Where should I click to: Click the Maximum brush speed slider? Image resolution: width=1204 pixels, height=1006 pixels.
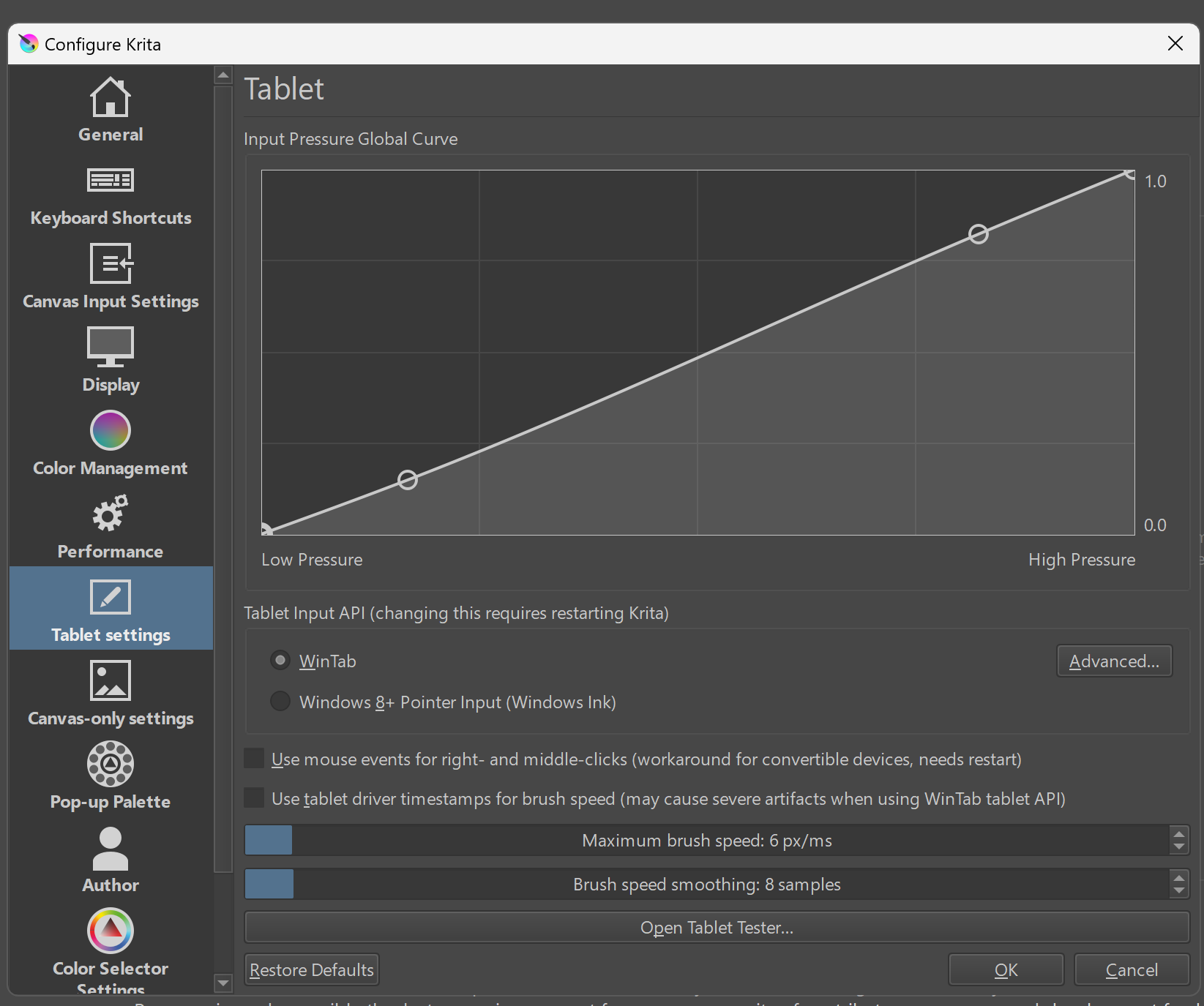tap(707, 841)
